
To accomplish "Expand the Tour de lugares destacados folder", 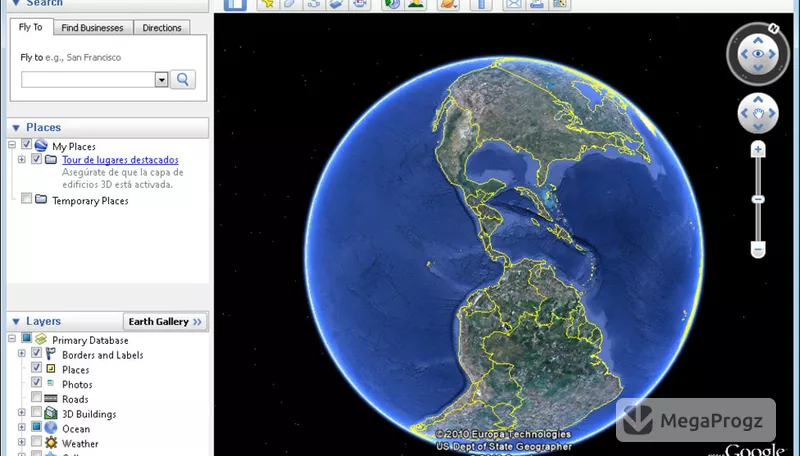I will pos(21,160).
